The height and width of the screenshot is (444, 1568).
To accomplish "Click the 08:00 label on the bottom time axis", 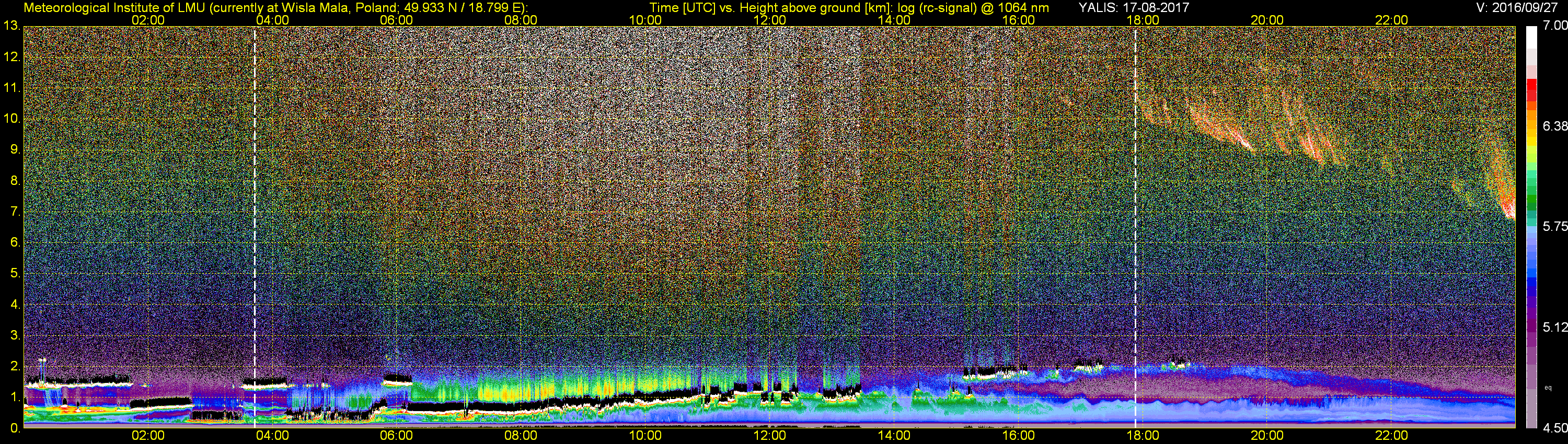I will [x=521, y=436].
